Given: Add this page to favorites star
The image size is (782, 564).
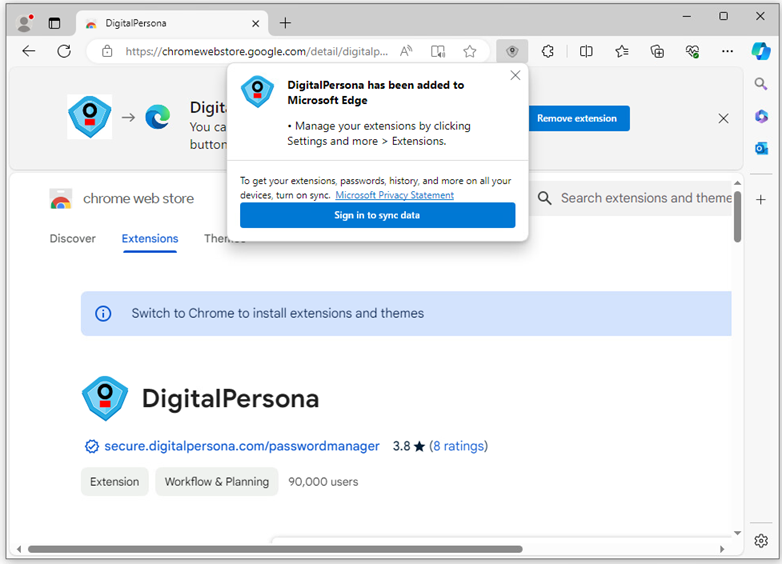Looking at the screenshot, I should click(x=469, y=51).
